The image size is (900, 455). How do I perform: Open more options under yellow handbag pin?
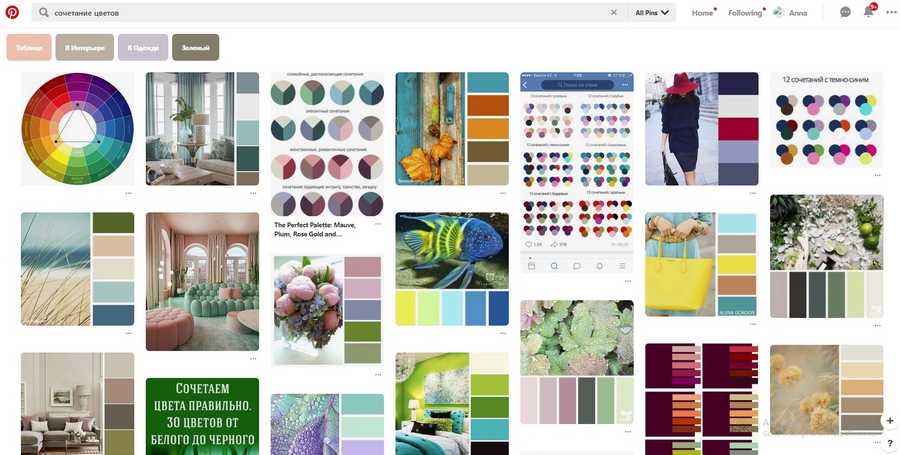tap(752, 324)
